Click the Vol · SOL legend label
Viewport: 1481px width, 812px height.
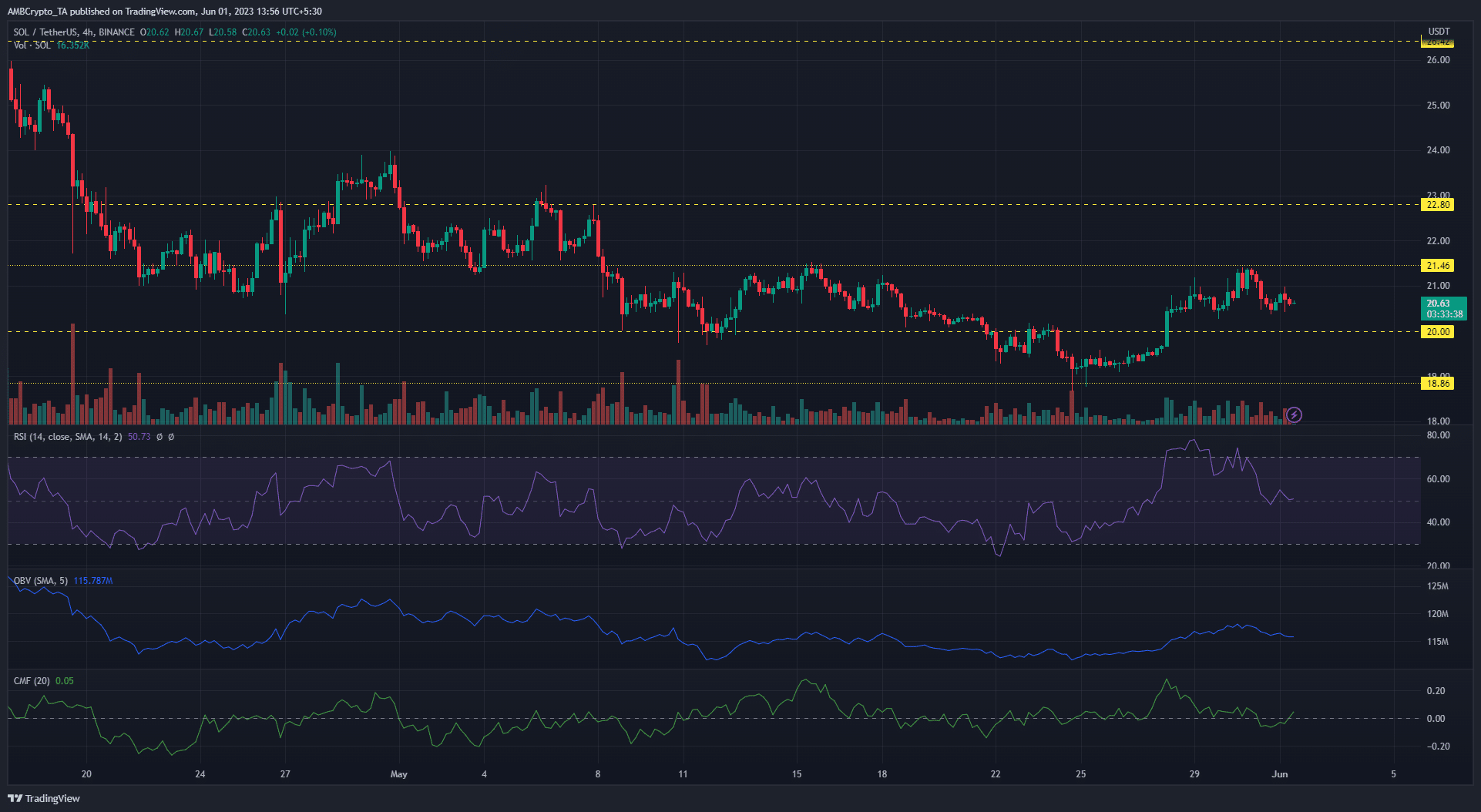32,45
